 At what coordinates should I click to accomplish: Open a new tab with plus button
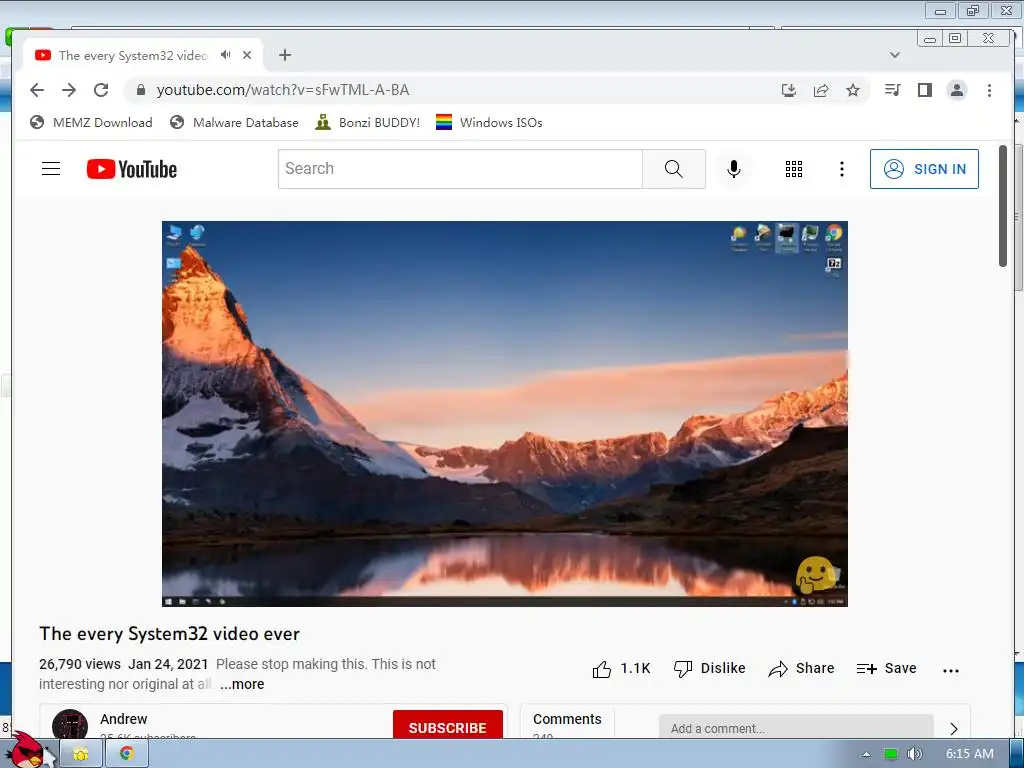click(285, 55)
